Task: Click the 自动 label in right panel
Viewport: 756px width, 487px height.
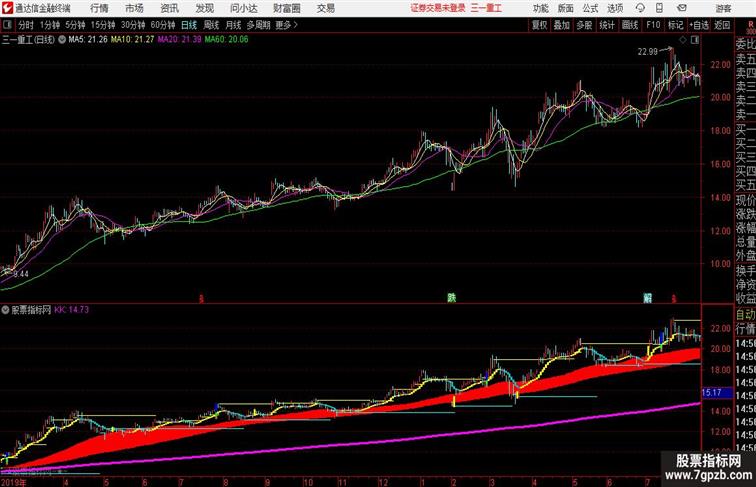Action: coord(745,315)
